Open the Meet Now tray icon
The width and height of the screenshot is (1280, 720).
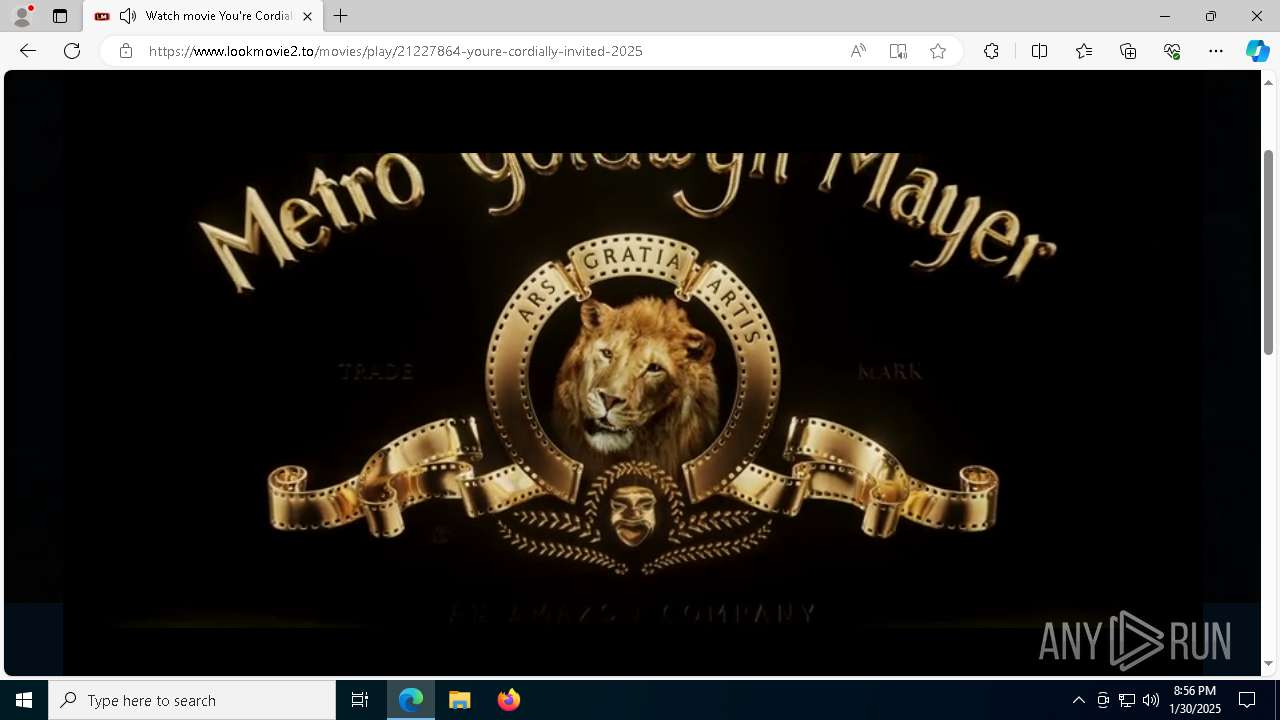1103,700
